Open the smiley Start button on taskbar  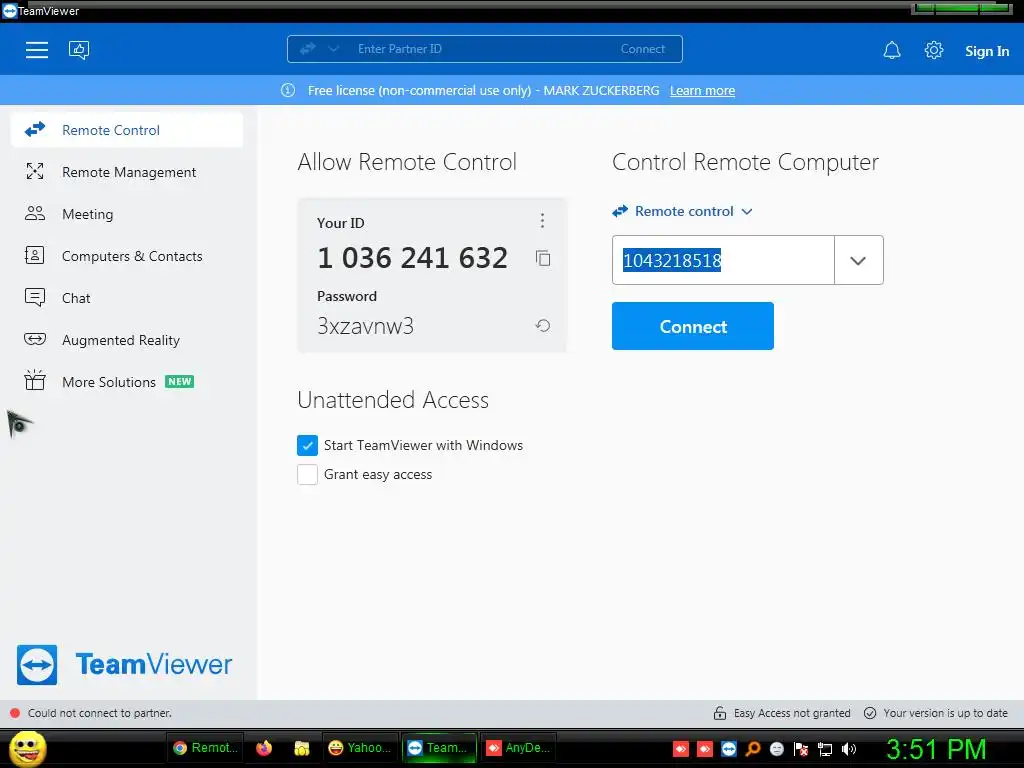pos(28,748)
